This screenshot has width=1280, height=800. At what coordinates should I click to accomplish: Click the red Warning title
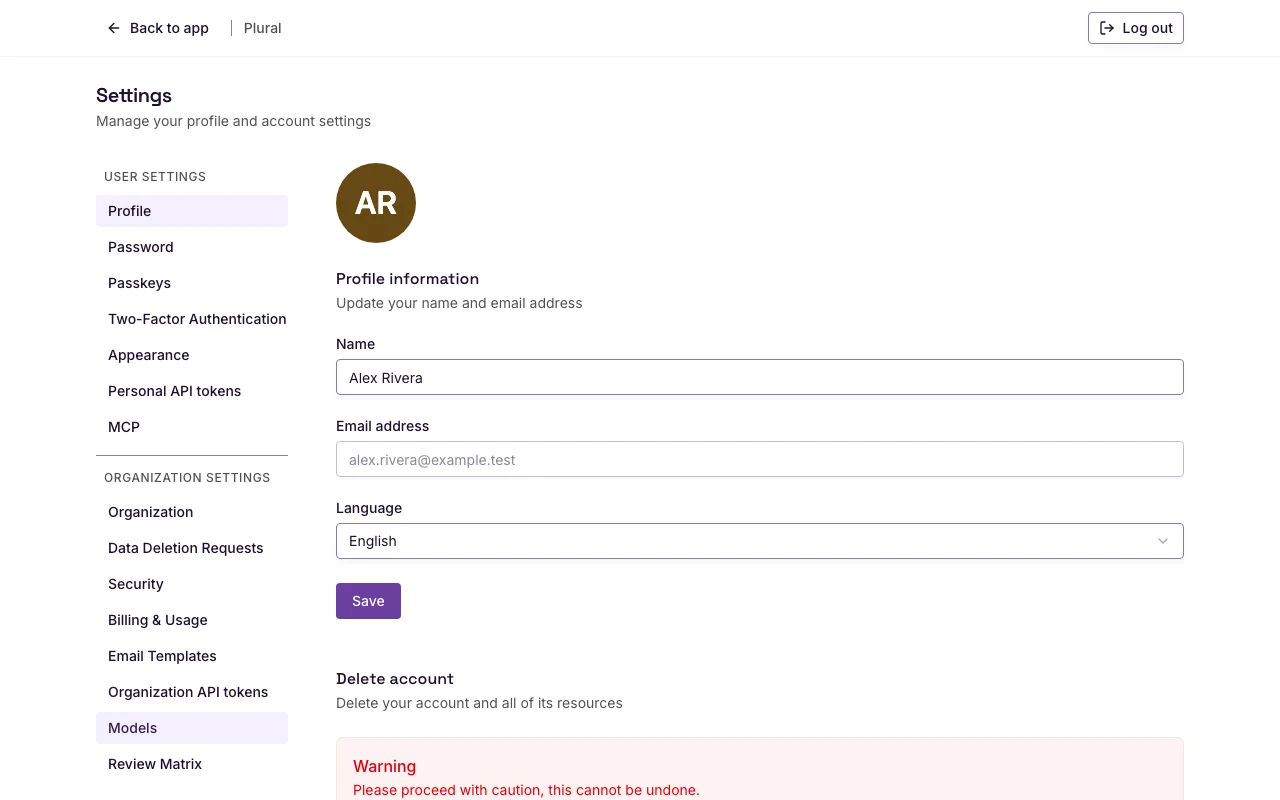click(x=384, y=766)
